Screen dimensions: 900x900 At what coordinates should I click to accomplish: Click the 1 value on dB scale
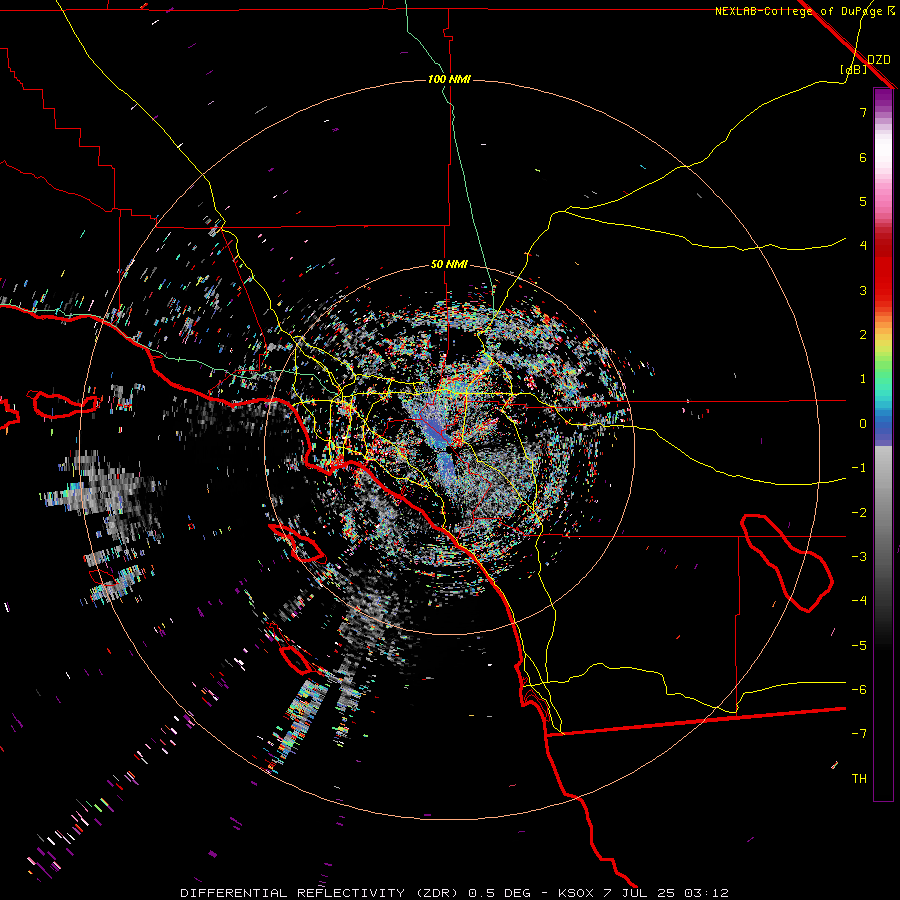click(863, 379)
